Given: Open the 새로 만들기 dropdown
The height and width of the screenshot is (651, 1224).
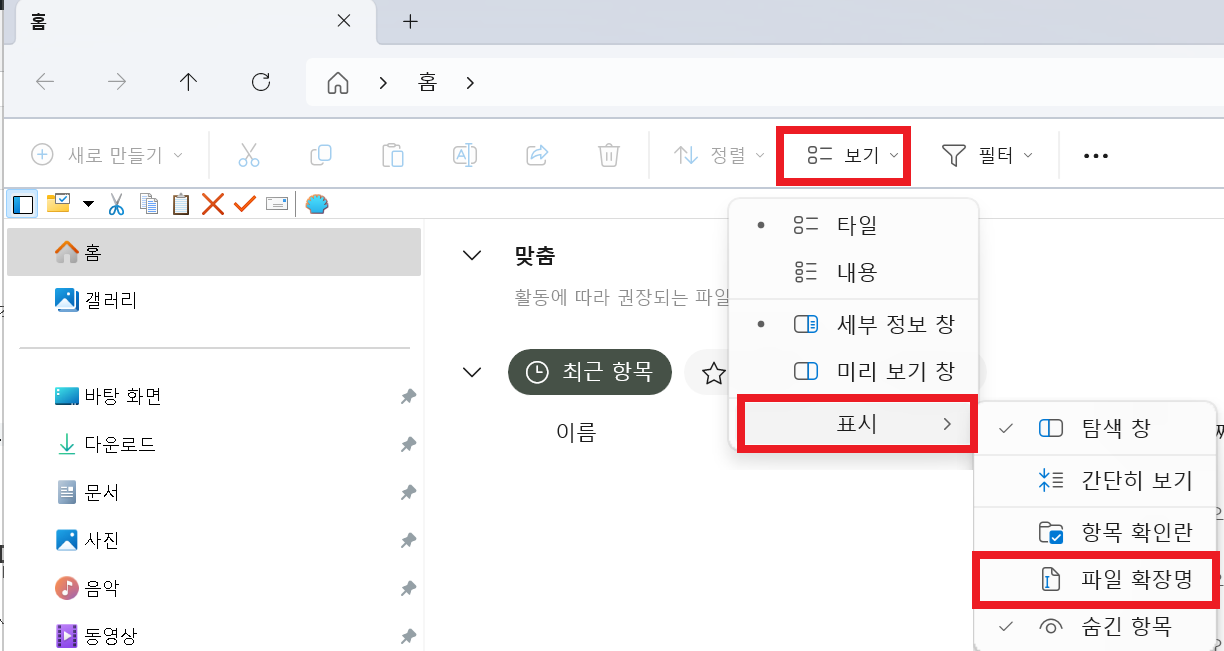Looking at the screenshot, I should pyautogui.click(x=108, y=155).
